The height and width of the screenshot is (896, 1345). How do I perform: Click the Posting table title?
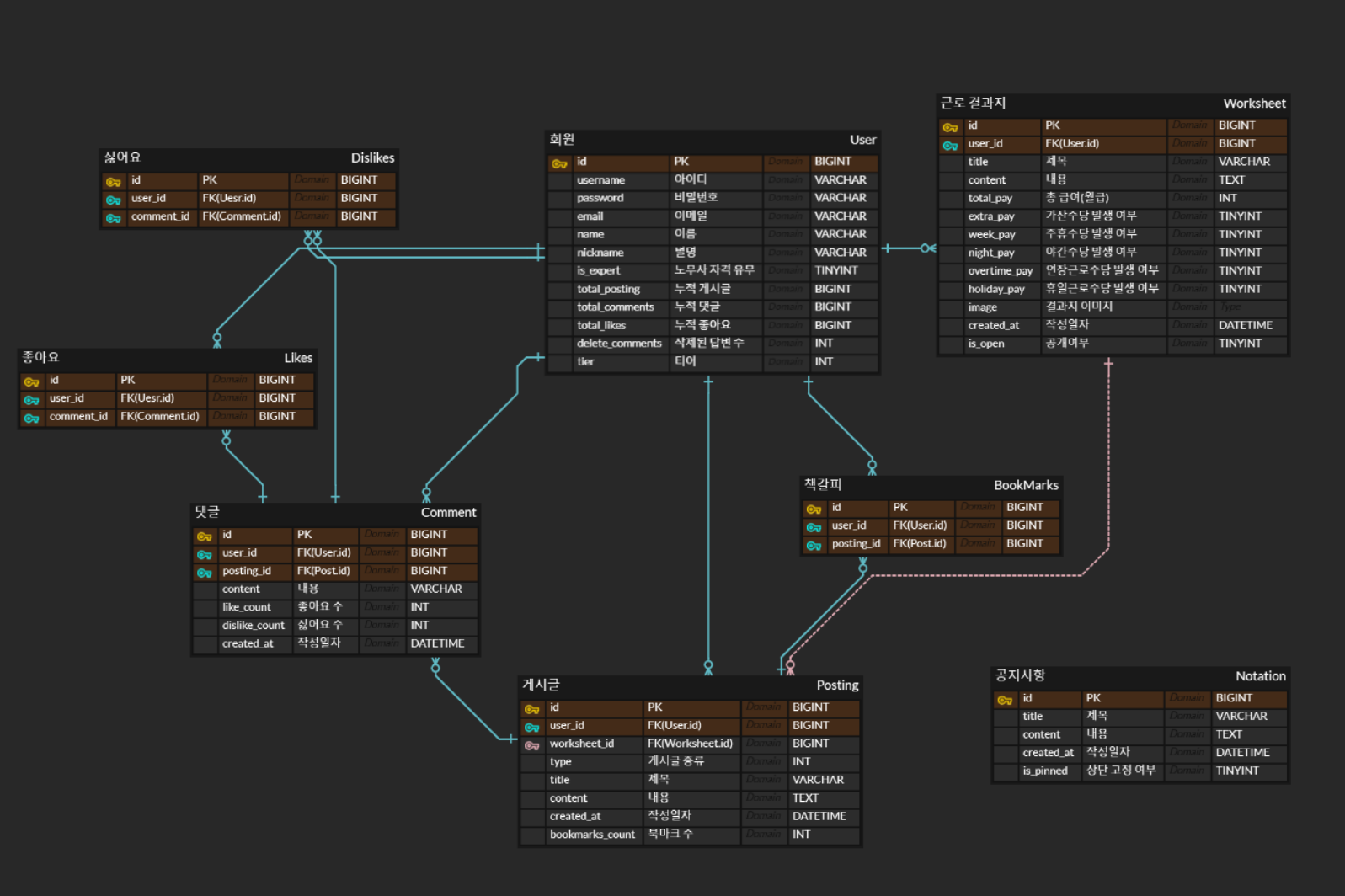[837, 685]
